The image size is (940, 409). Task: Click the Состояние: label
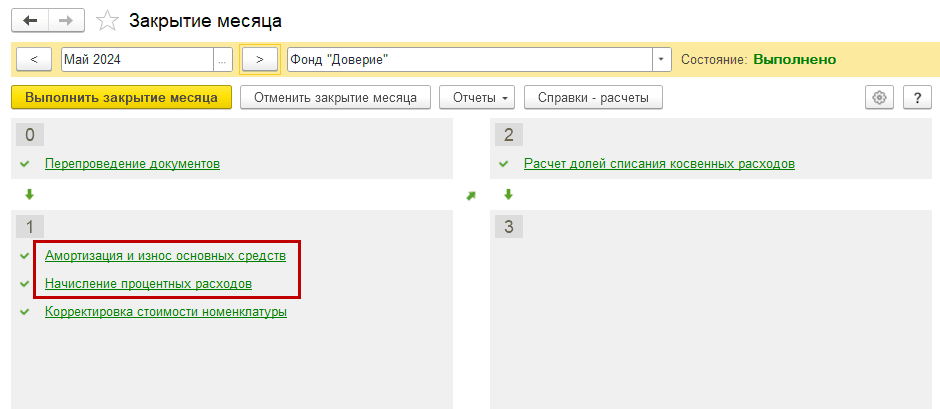(x=714, y=59)
